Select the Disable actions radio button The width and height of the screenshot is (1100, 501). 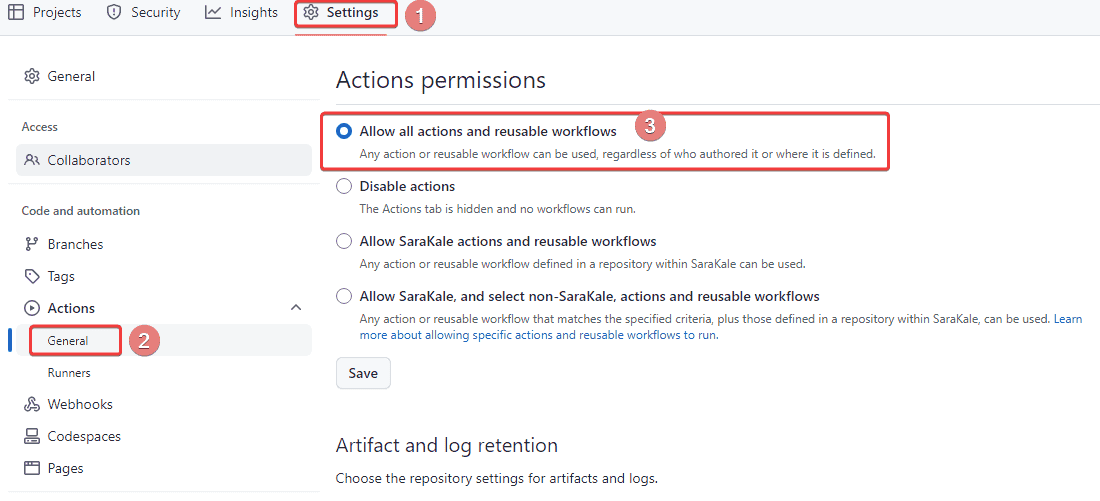[x=344, y=186]
